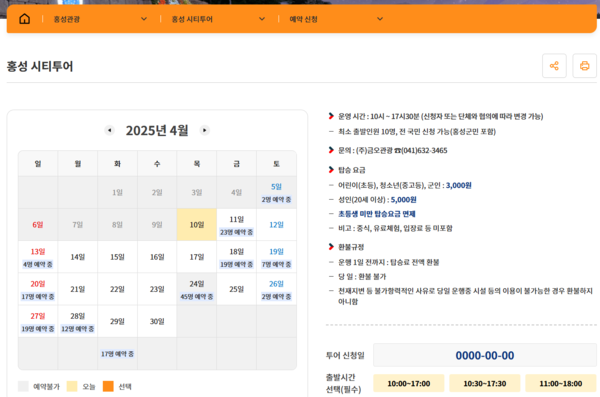Image resolution: width=600 pixels, height=397 pixels.
Task: Expand 홍성 시티투어 dropdown chevron
Action: [x=262, y=19]
